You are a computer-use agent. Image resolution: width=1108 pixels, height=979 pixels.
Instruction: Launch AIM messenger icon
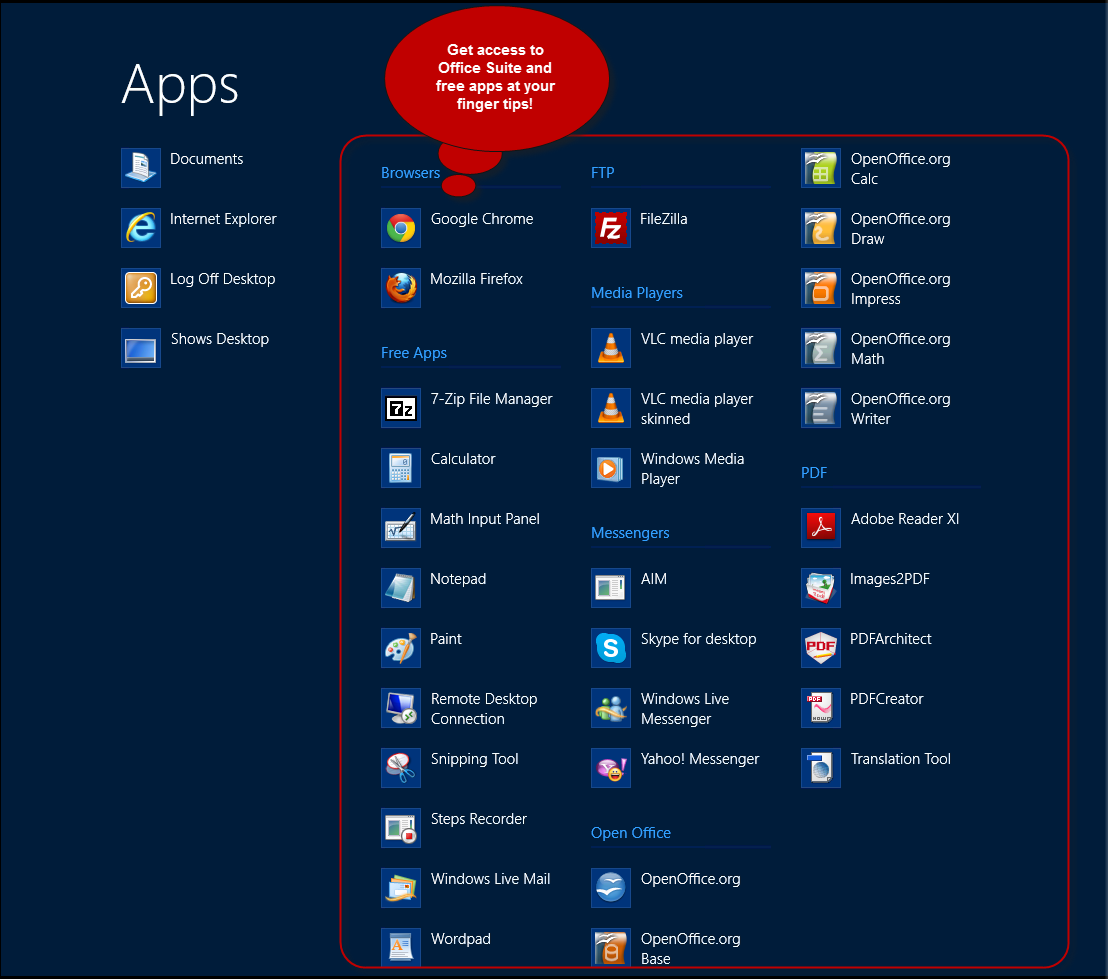coord(611,589)
